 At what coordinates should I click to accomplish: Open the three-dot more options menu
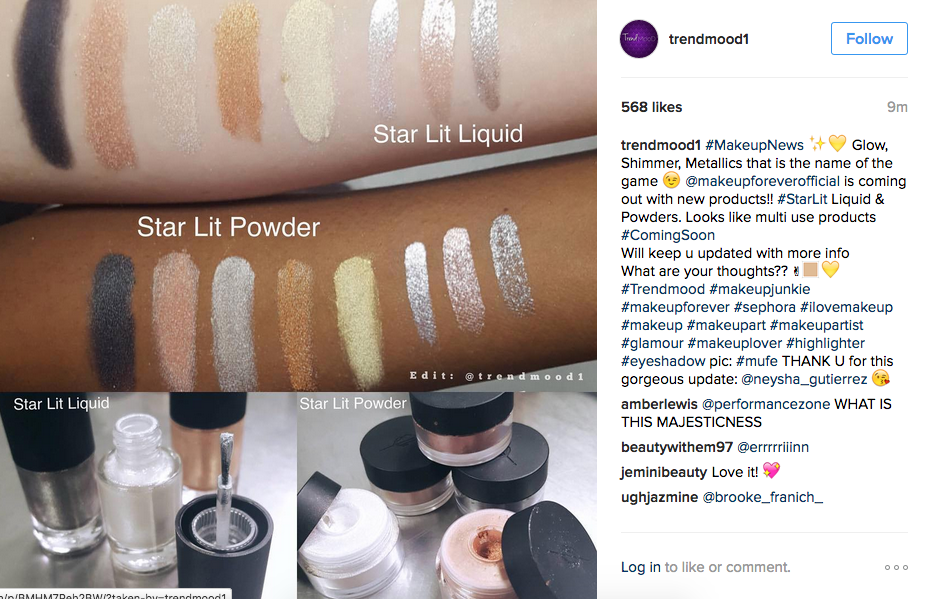pos(896,568)
